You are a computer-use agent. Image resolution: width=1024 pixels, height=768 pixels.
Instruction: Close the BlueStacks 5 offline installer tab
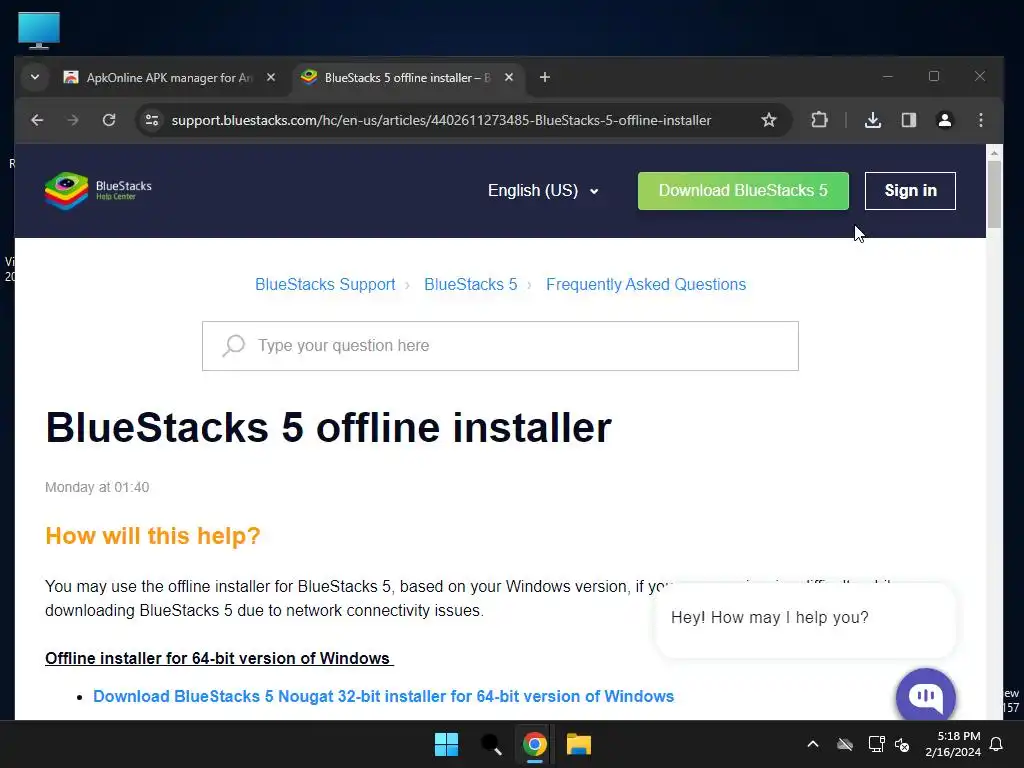(x=509, y=78)
